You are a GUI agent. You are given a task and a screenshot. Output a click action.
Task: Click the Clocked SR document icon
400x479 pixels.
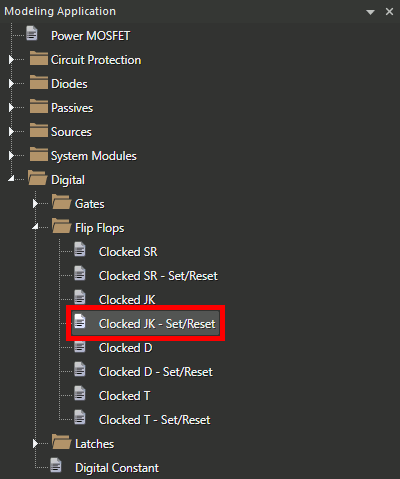80,249
